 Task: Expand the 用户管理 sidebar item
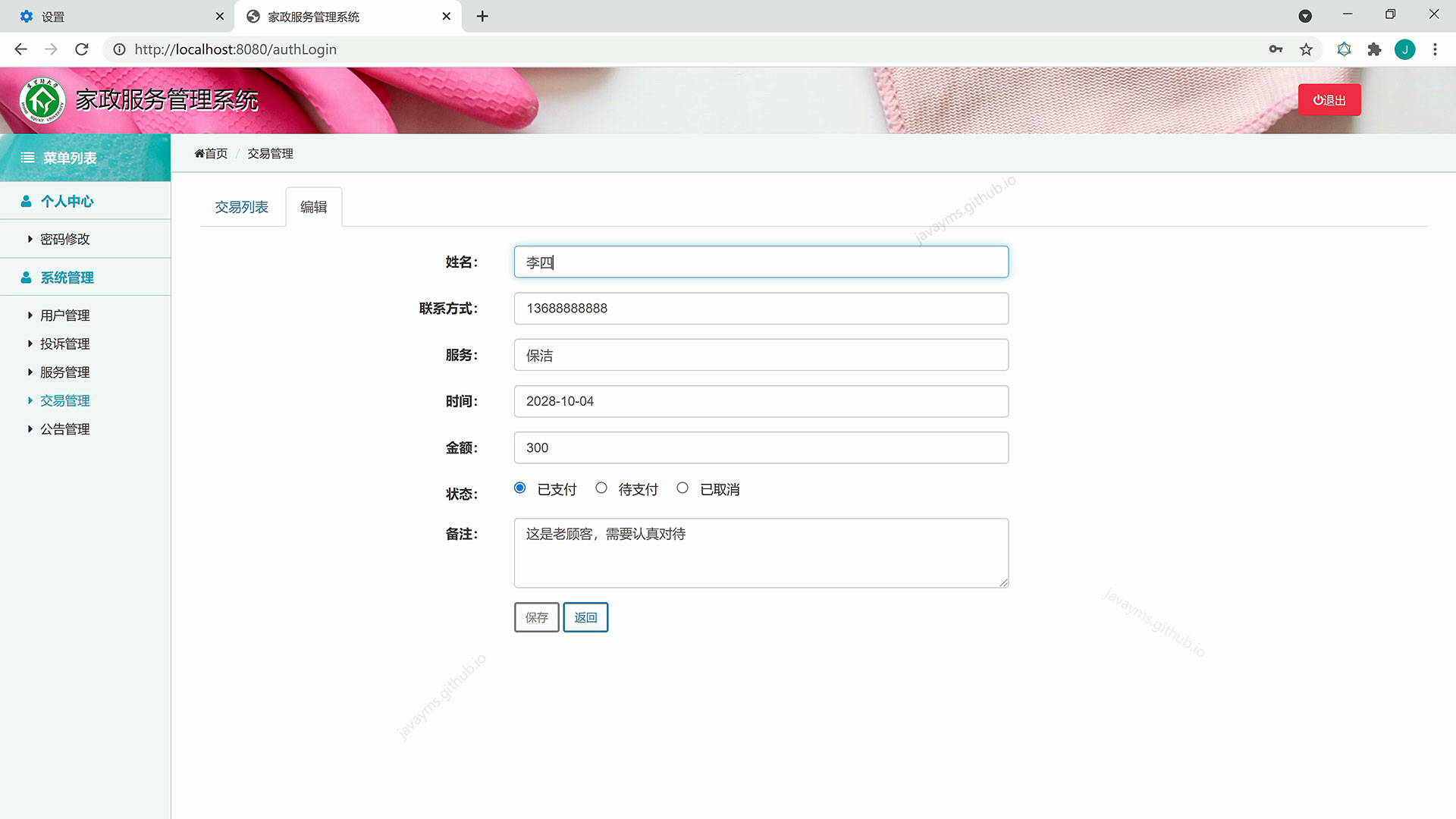tap(64, 315)
